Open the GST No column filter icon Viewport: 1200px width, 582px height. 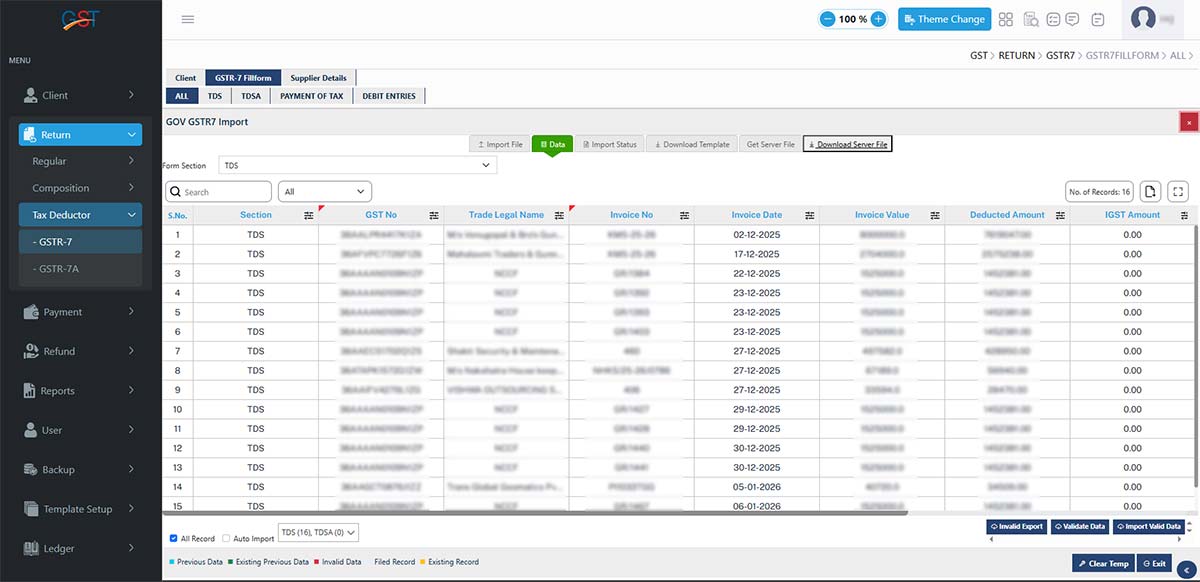click(x=434, y=215)
